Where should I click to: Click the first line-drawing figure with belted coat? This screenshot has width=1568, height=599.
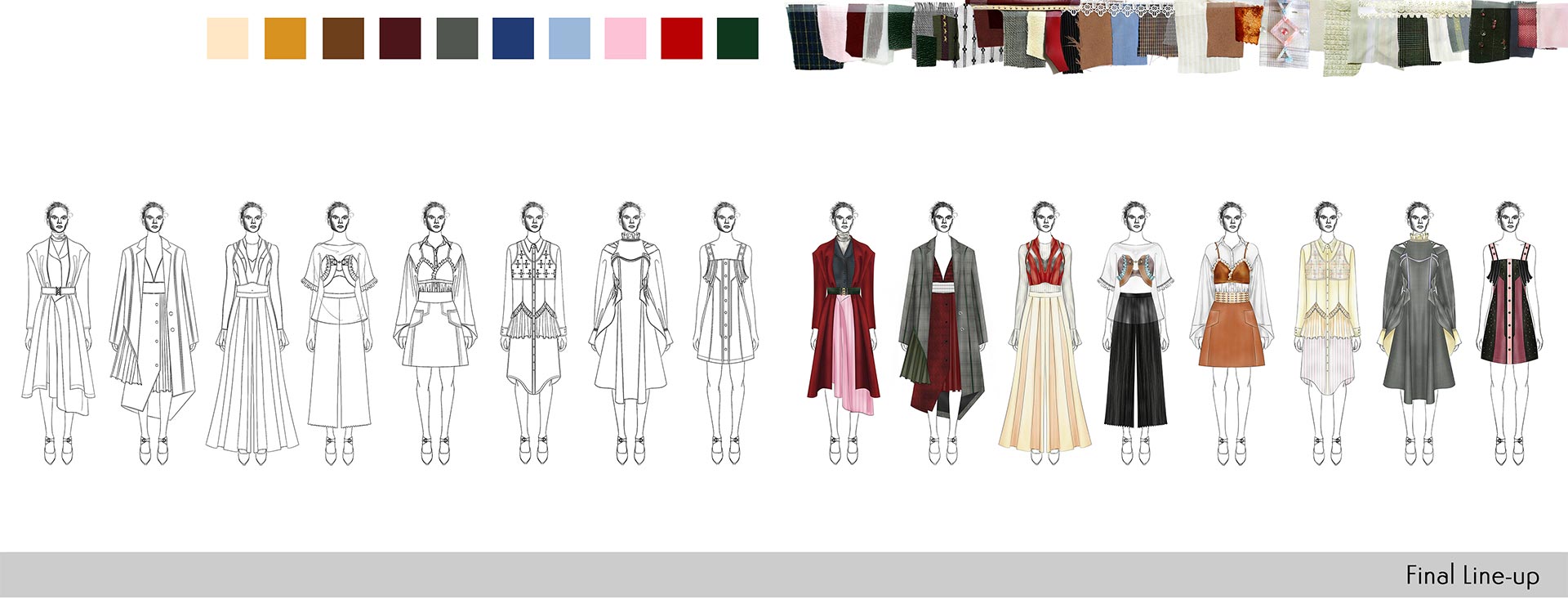tap(58, 333)
